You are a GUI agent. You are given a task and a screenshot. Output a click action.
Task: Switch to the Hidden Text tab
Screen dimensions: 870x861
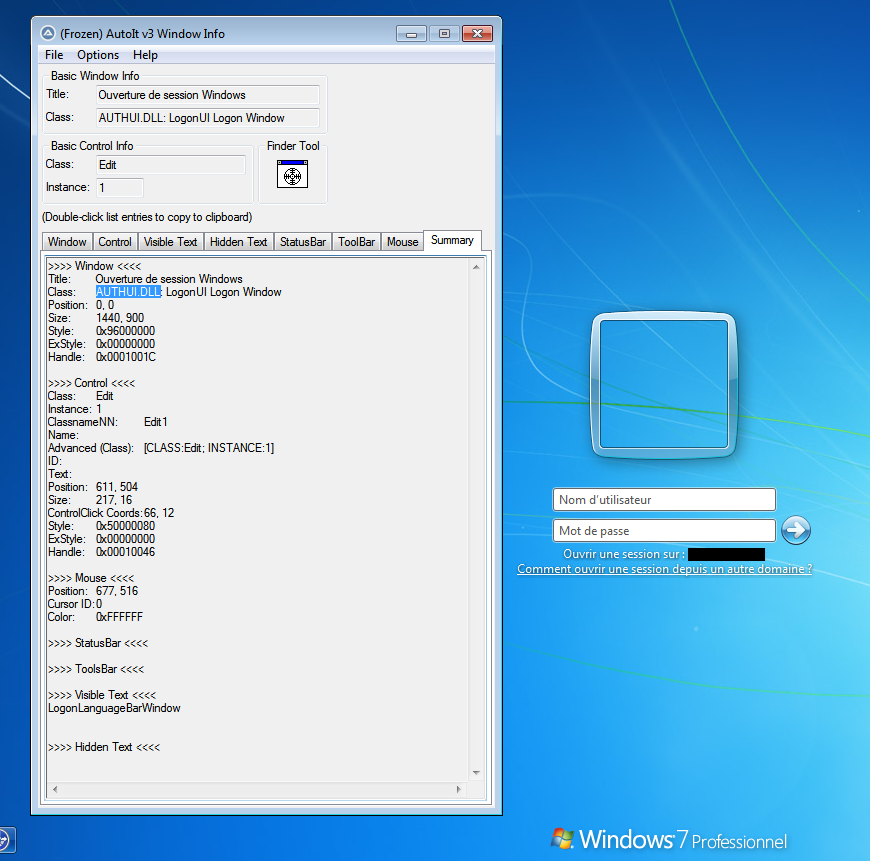(239, 242)
